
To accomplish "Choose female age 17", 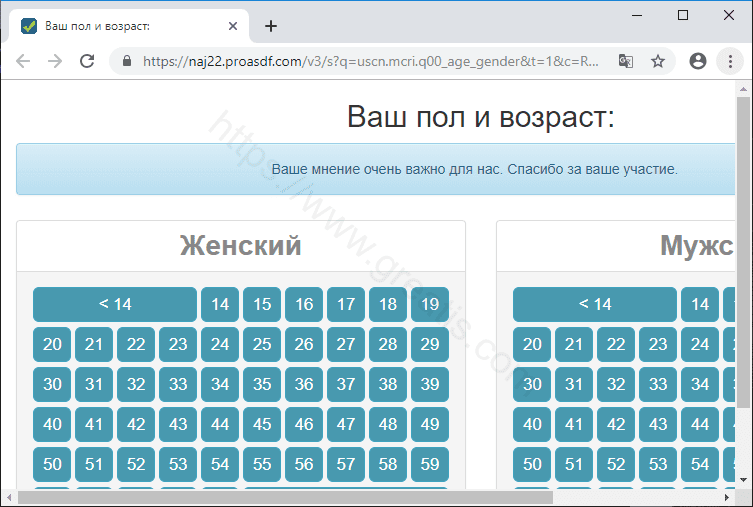I will pos(346,304).
